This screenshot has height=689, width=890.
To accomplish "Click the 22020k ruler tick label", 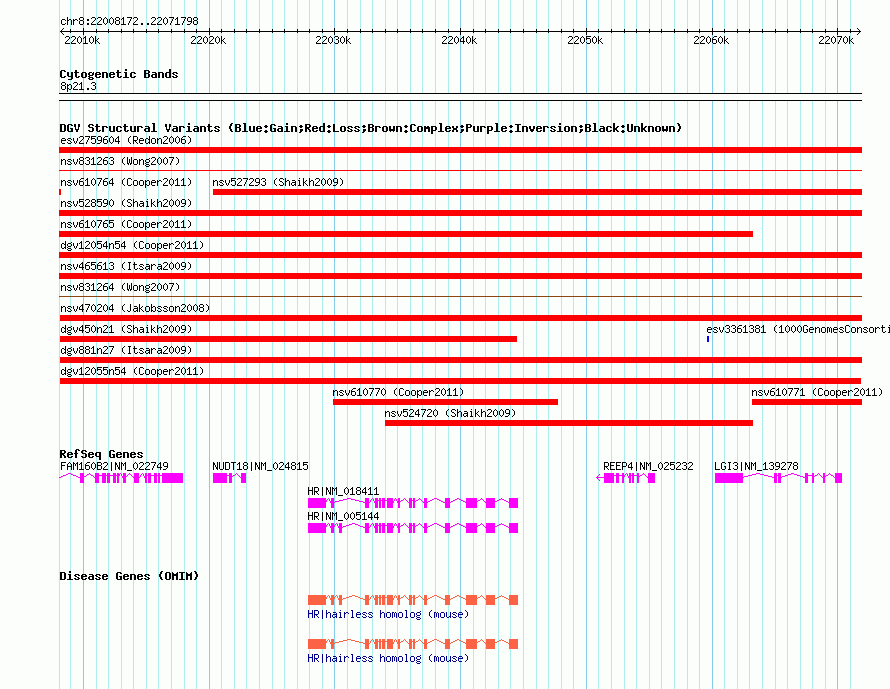I will [x=208, y=40].
